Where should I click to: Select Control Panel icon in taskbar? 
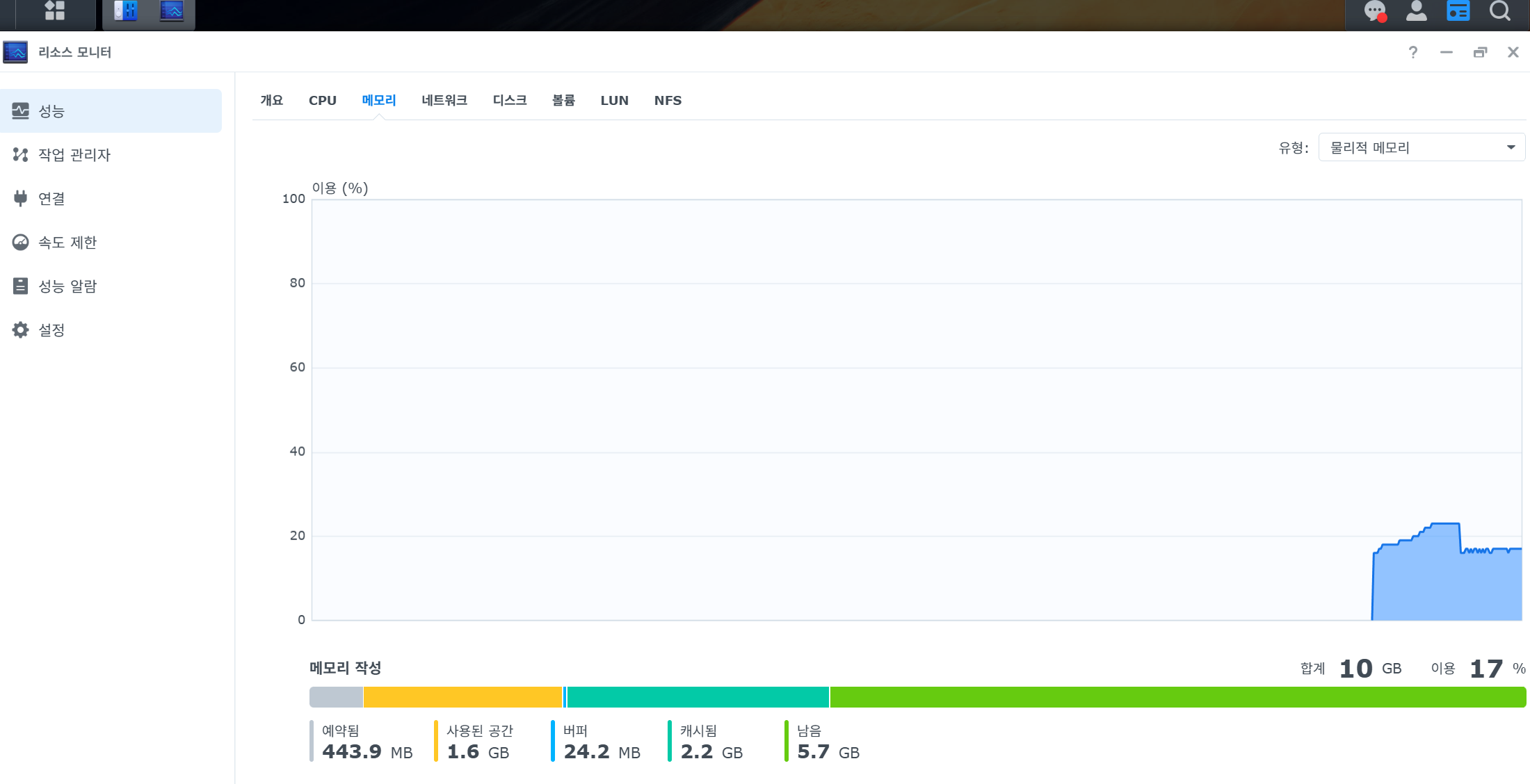click(x=126, y=10)
